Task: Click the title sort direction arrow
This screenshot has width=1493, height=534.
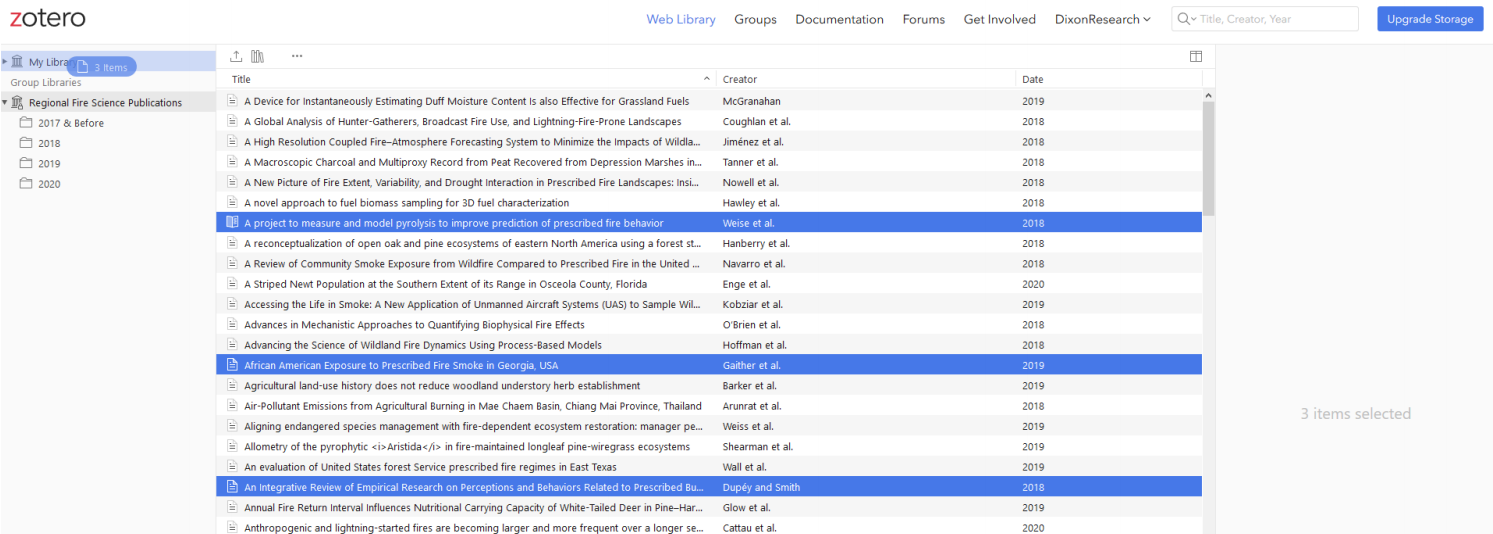Action: point(707,79)
